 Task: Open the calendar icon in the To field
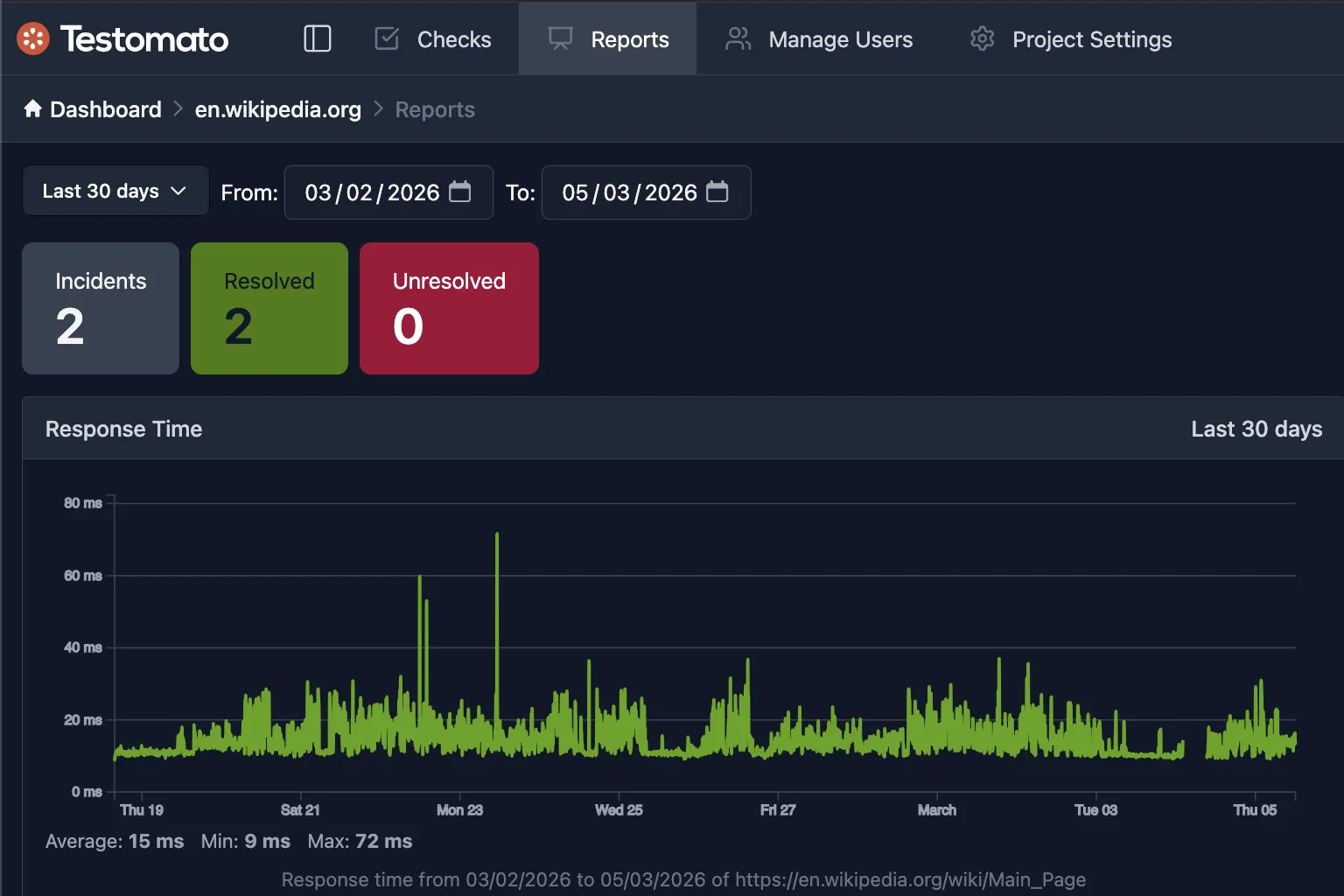coord(717,192)
